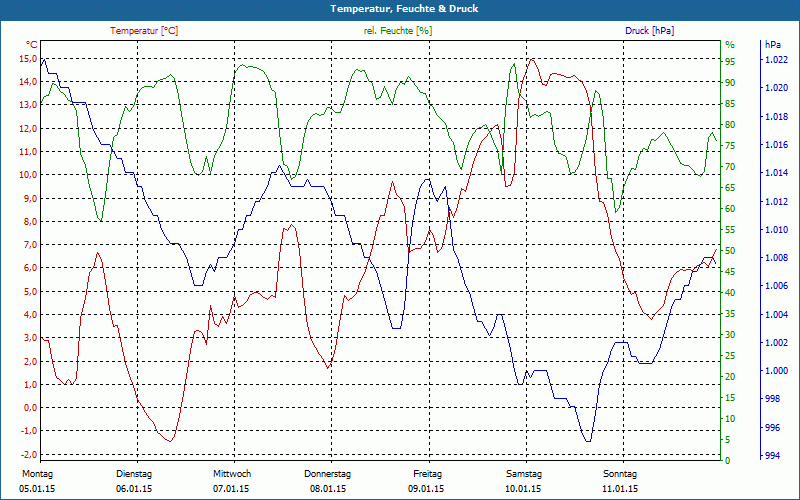Click the '1.014' pressure axis value
This screenshot has width=800, height=500.
click(x=777, y=173)
